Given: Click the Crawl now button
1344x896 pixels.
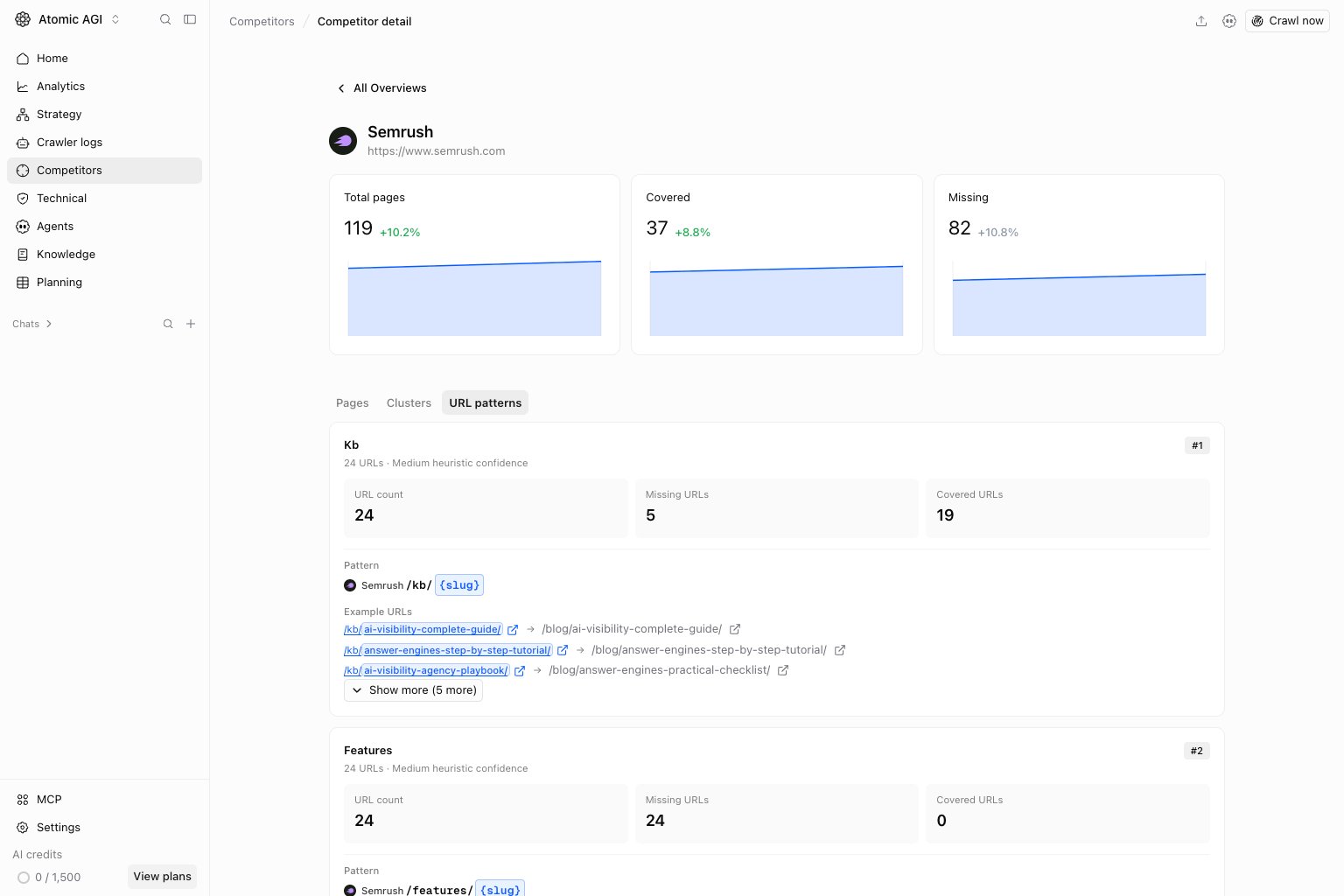Looking at the screenshot, I should [1287, 21].
